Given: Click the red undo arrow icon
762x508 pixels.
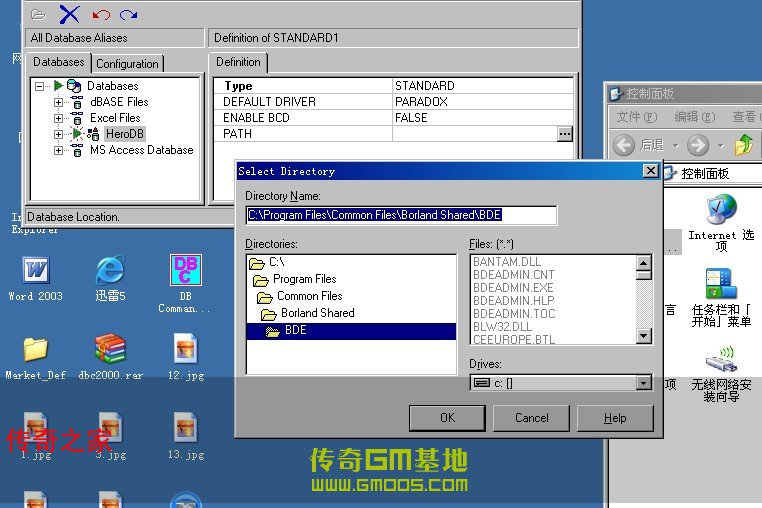Looking at the screenshot, I should [x=100, y=14].
